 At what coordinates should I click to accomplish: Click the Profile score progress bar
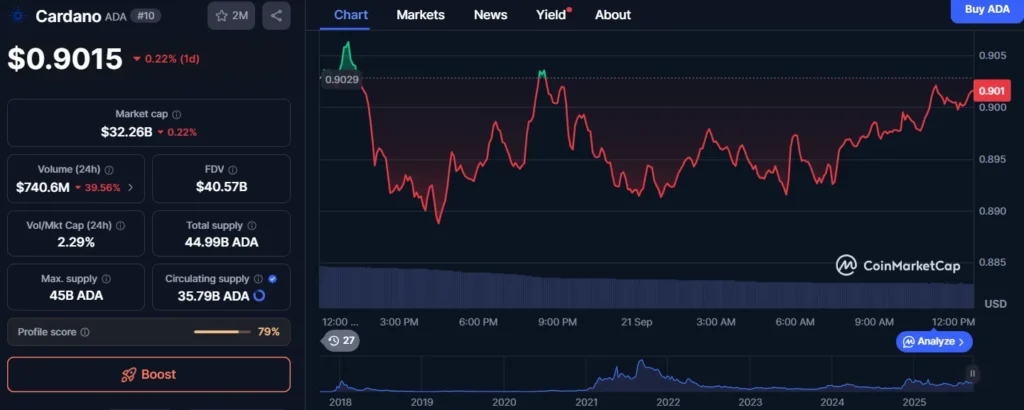click(222, 332)
